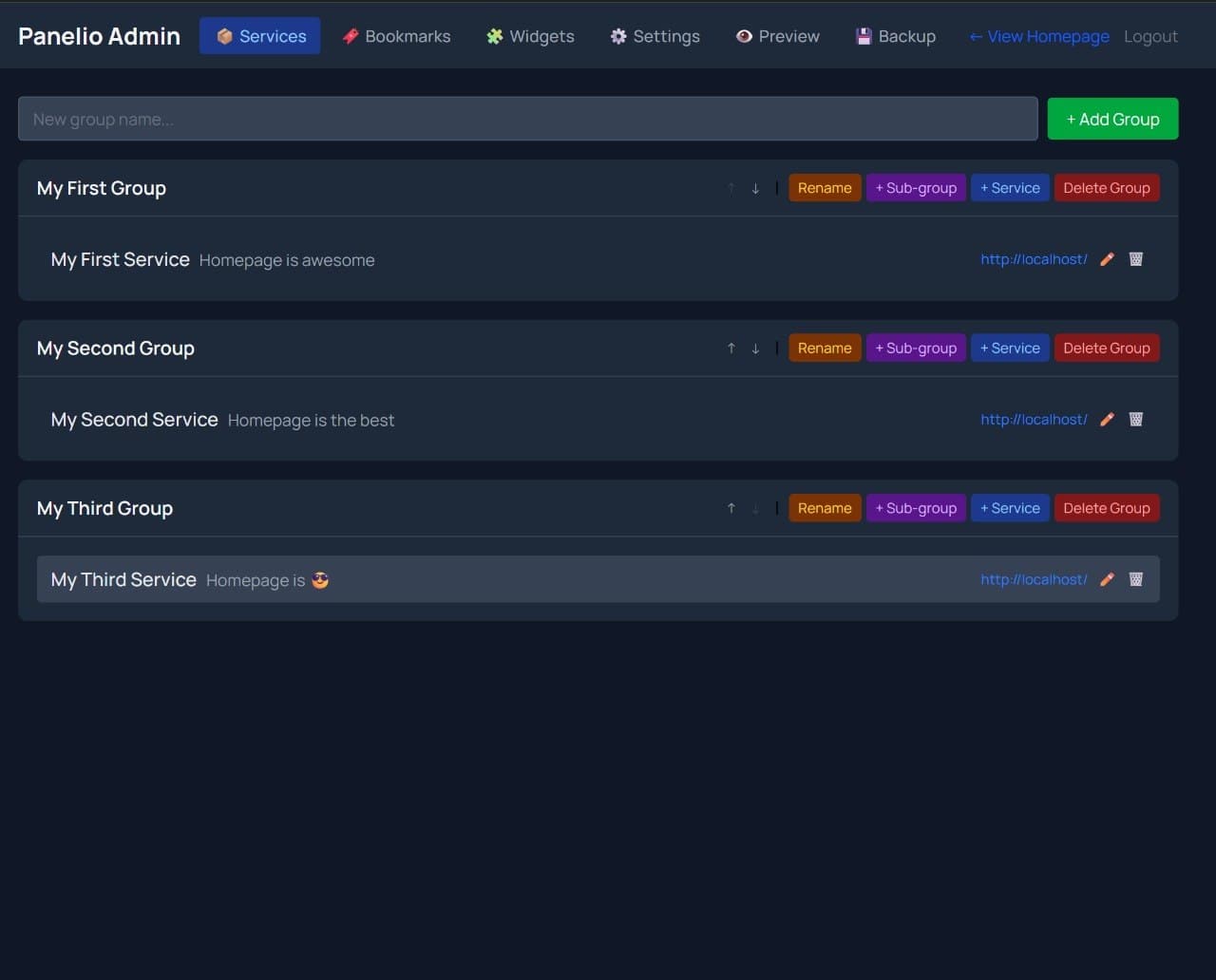Click the Bookmarks pushpin icon
Screen dimensions: 1216x980
351,36
